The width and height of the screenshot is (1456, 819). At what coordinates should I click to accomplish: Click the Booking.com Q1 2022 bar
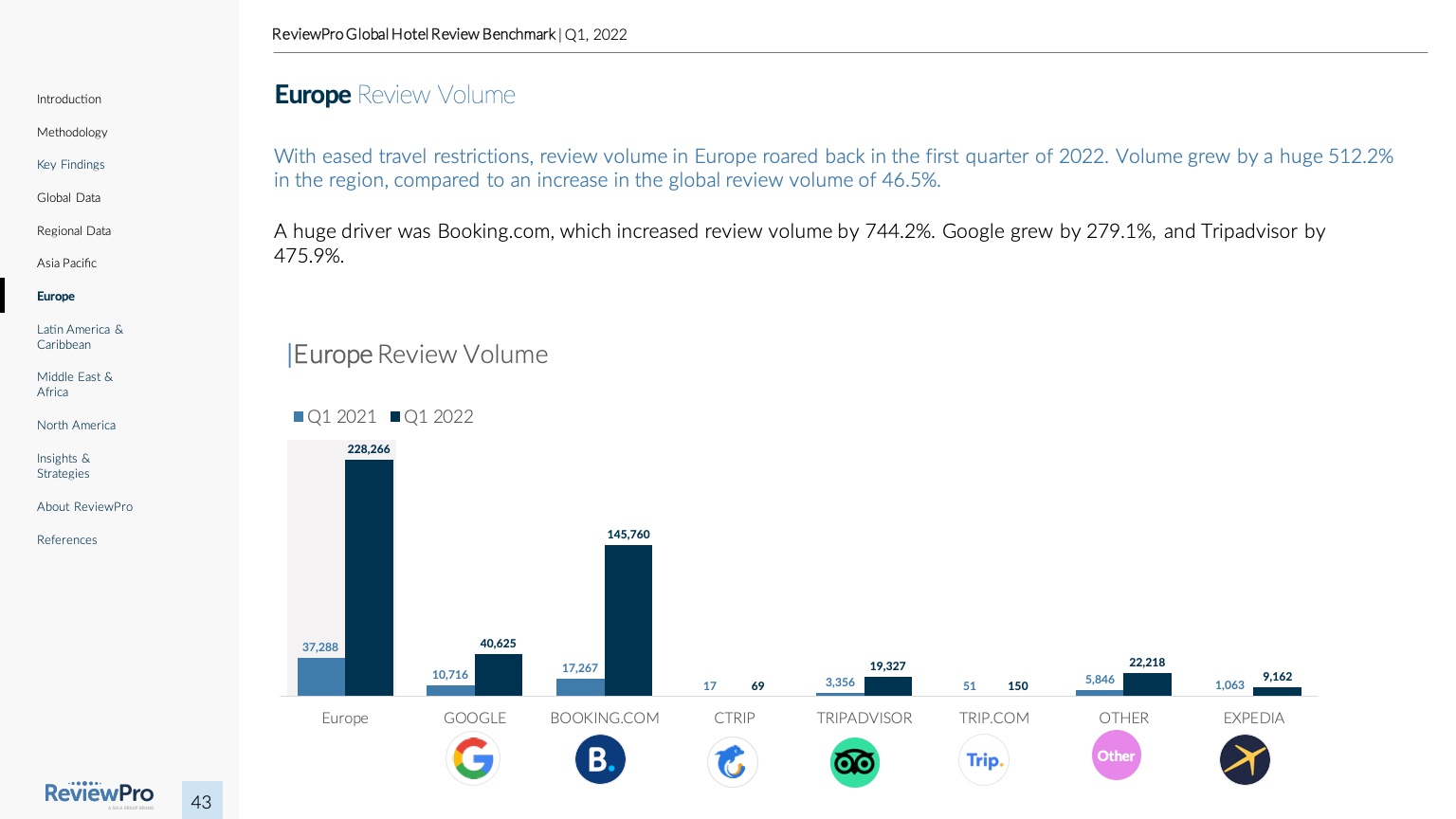[628, 620]
